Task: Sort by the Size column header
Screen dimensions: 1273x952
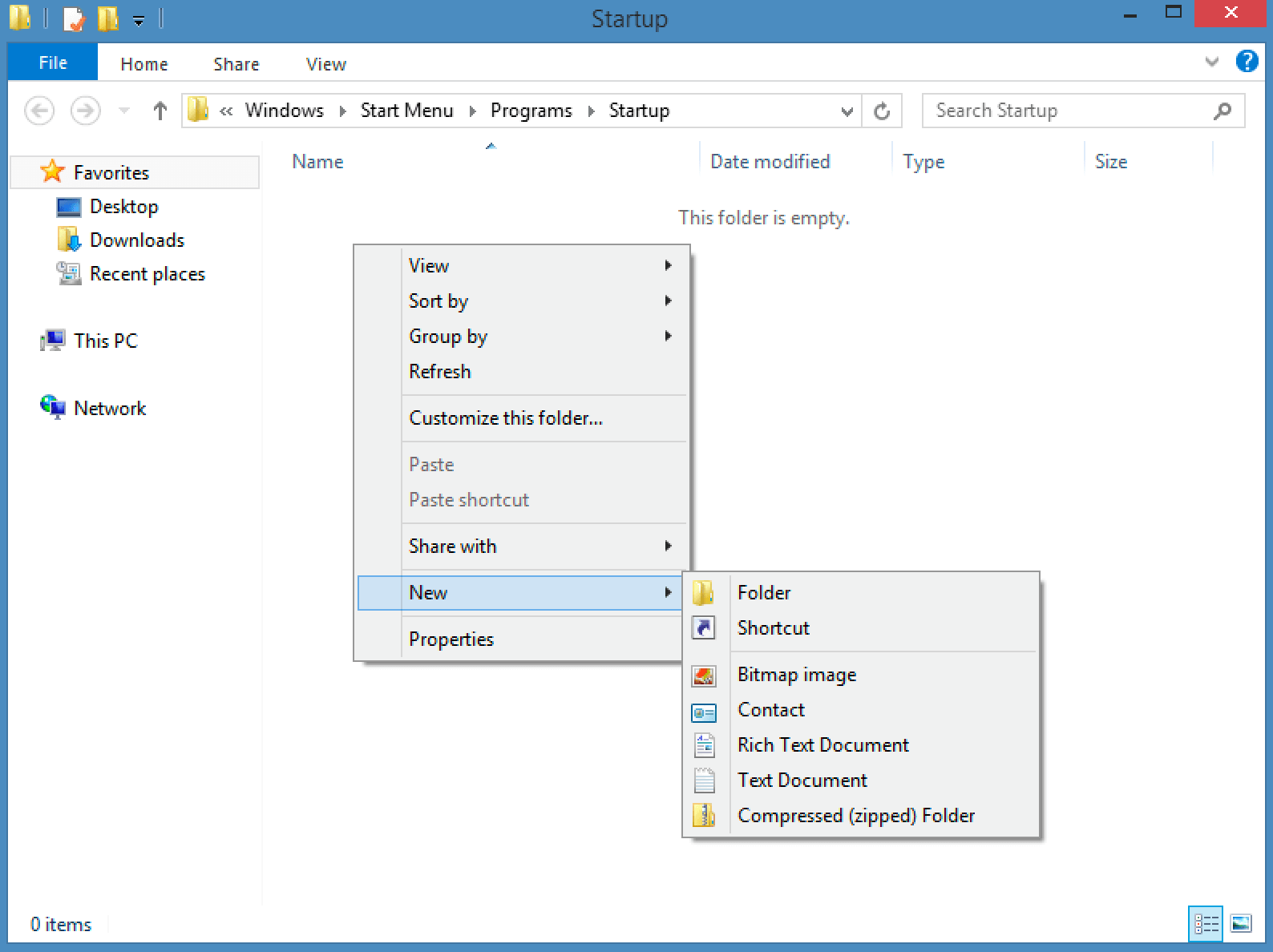Action: click(1111, 162)
